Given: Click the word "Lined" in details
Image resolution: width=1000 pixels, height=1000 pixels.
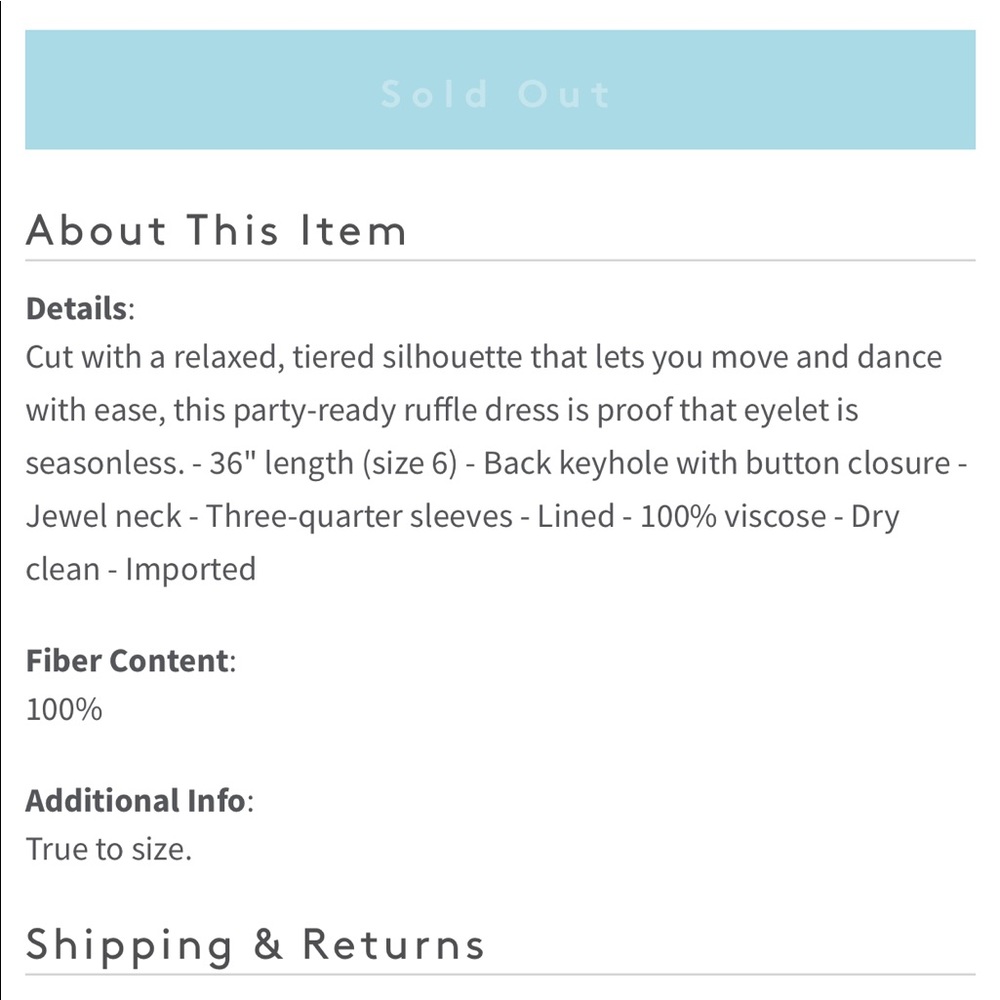Looking at the screenshot, I should pos(575,517).
